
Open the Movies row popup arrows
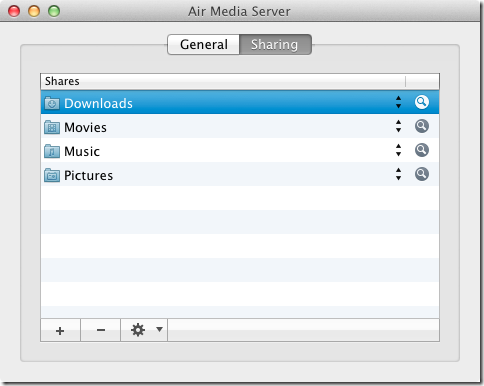[398, 126]
